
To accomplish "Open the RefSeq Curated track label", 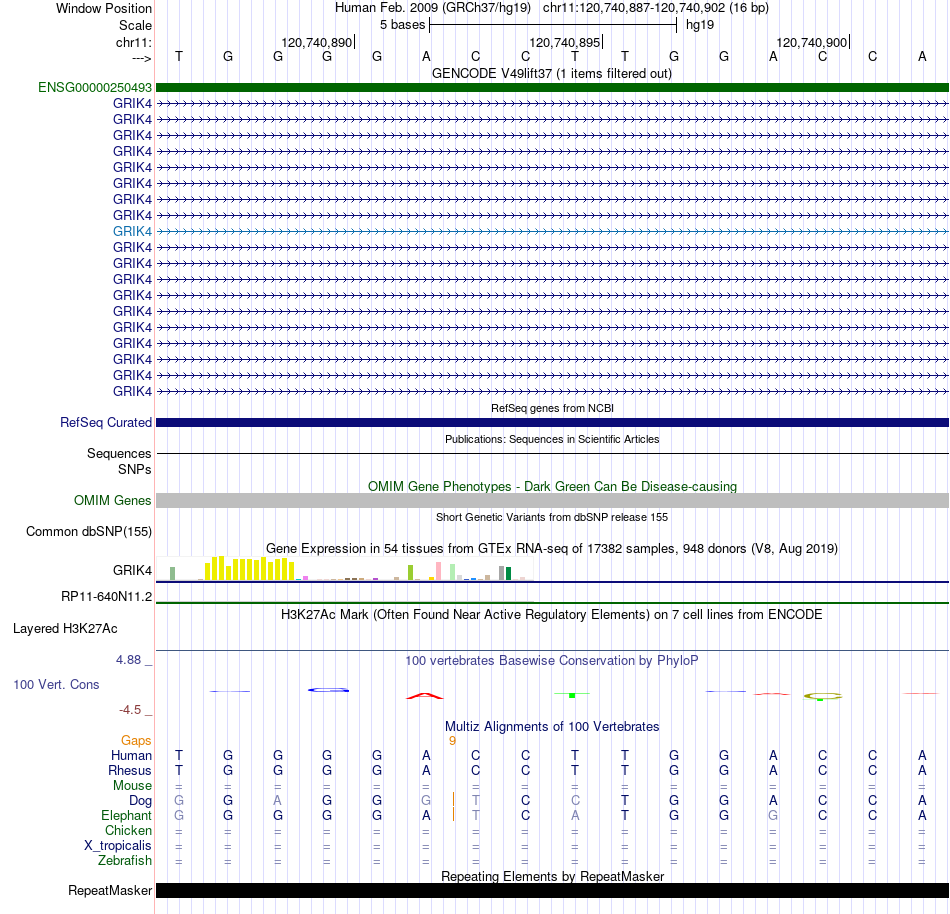I will pos(106,423).
